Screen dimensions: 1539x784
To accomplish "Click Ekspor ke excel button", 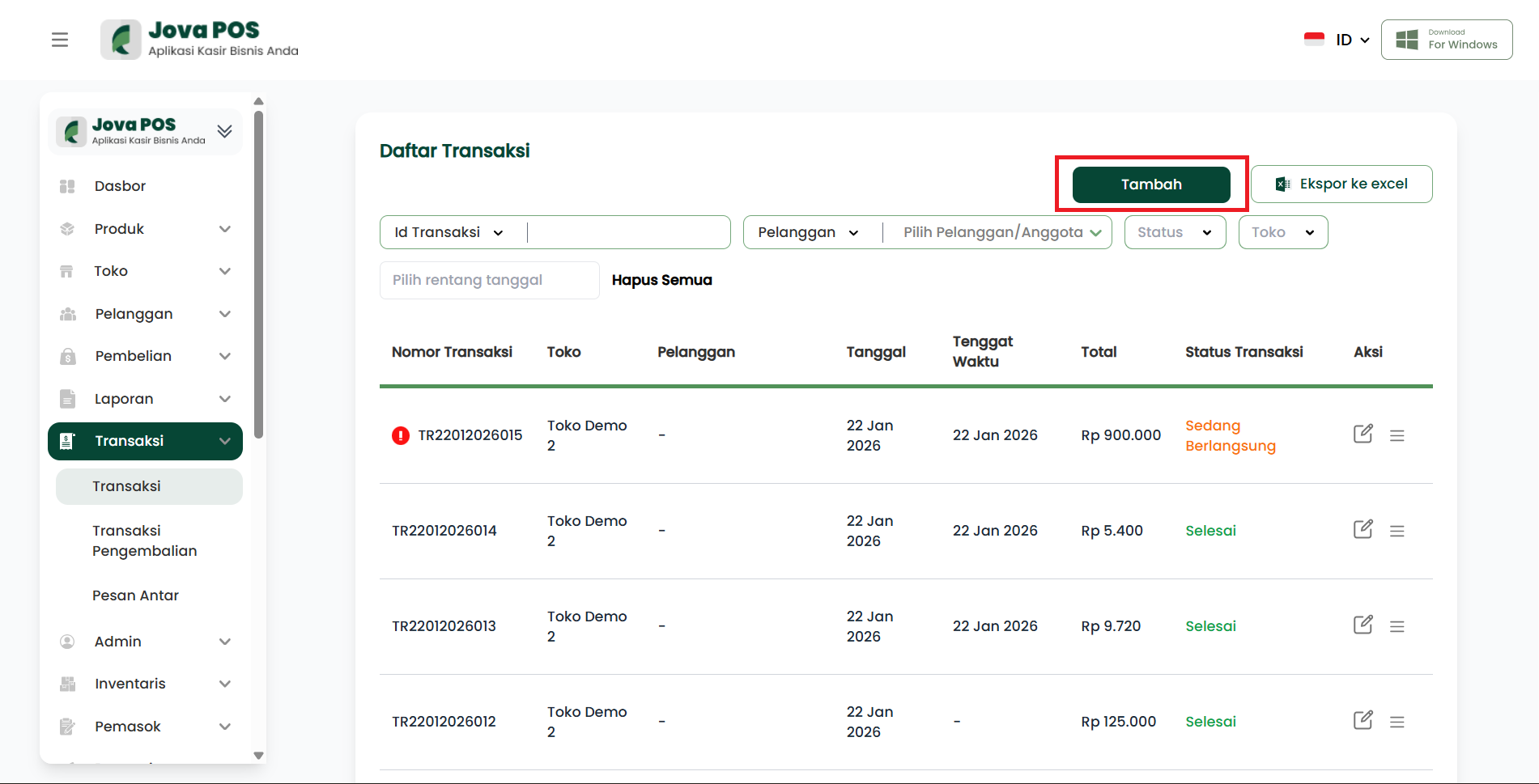I will coord(1341,184).
